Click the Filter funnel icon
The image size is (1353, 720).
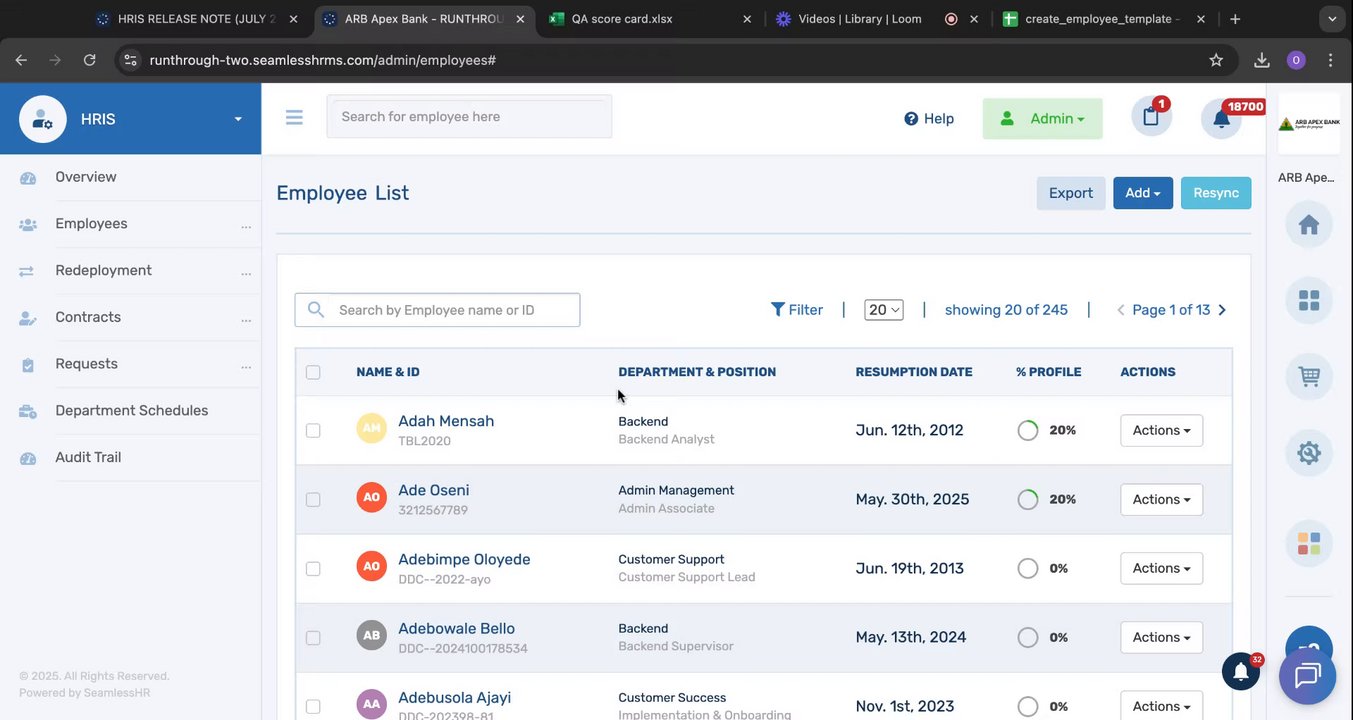[x=778, y=310]
